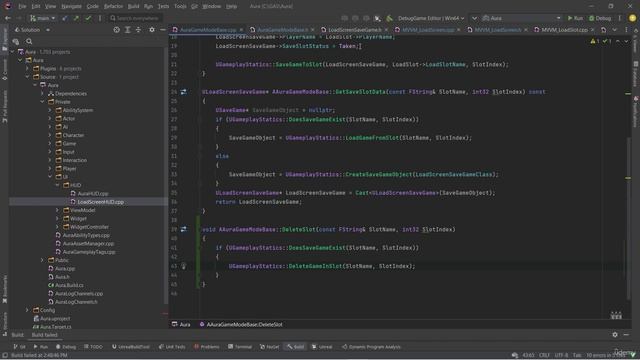
Task: Select Aura.Build.cs file
Action: (69, 285)
